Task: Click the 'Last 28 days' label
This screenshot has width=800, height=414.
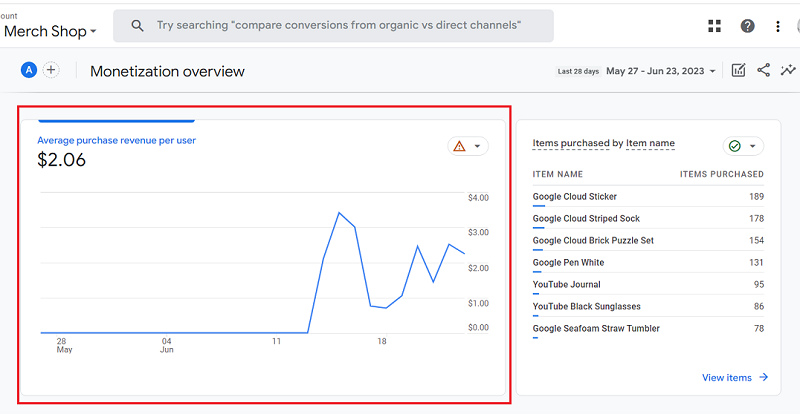Action: 578,71
